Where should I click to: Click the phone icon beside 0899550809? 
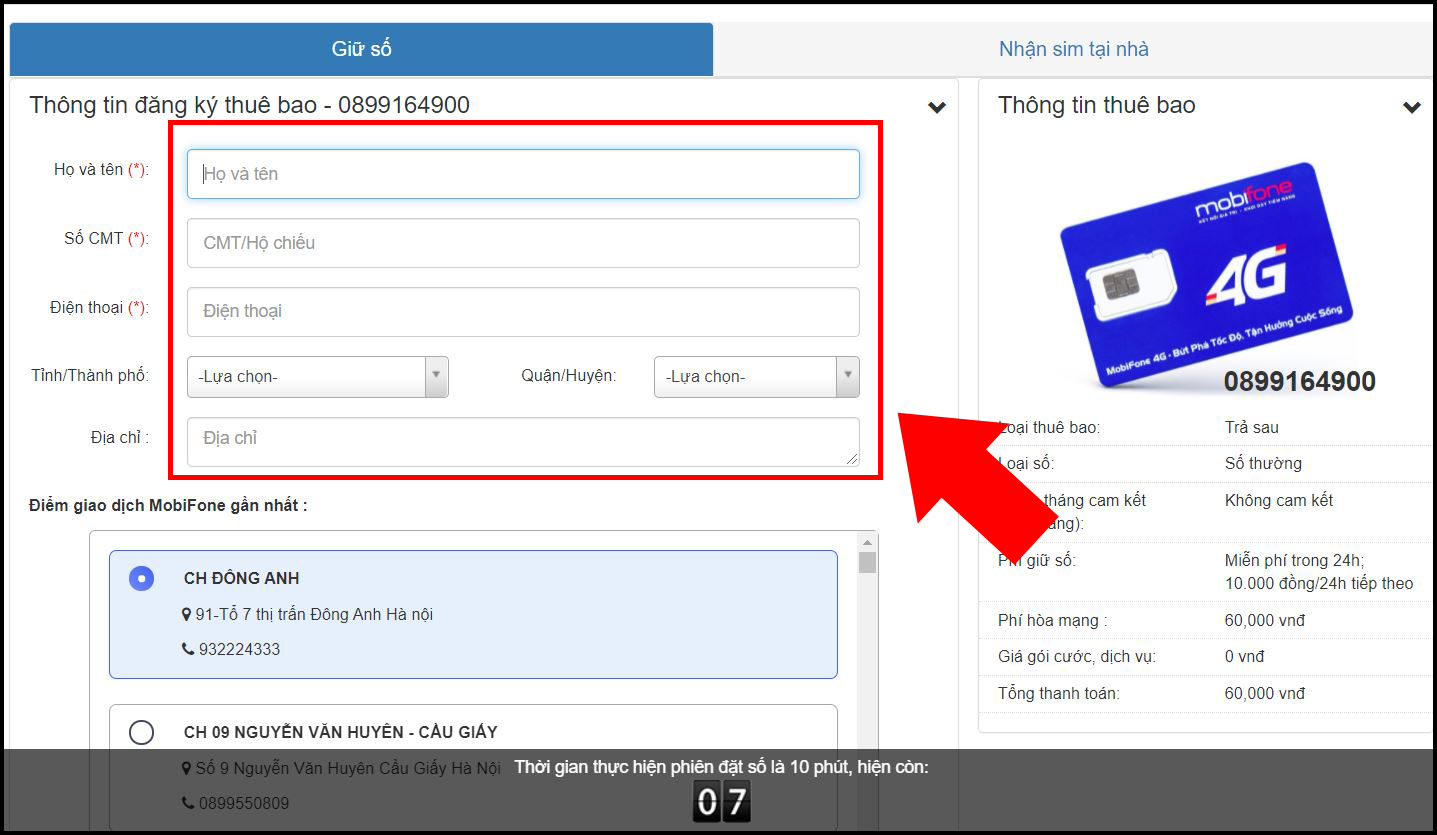click(x=188, y=803)
